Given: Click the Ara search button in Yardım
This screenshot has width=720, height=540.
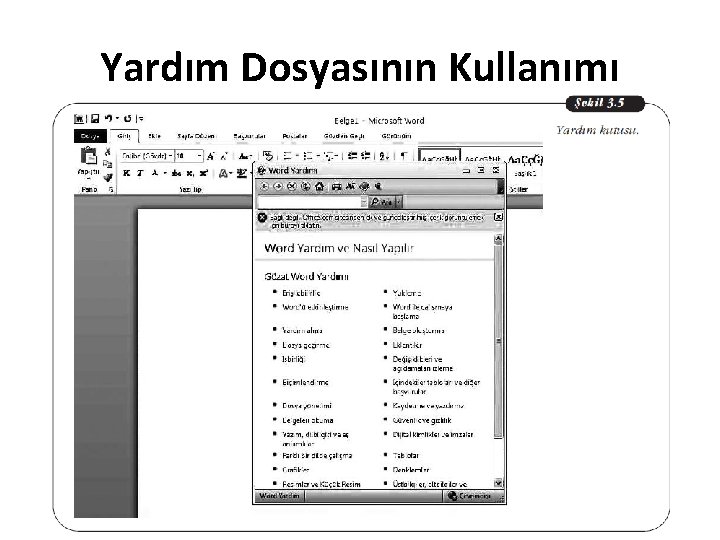Looking at the screenshot, I should pos(382,202).
